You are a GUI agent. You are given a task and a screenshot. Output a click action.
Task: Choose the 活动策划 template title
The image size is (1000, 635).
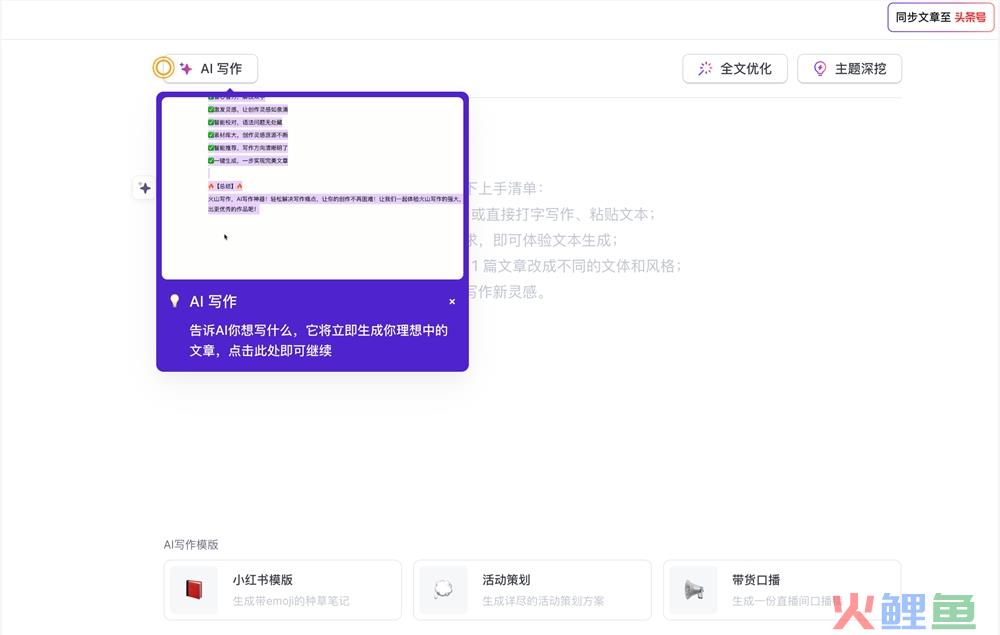point(506,580)
